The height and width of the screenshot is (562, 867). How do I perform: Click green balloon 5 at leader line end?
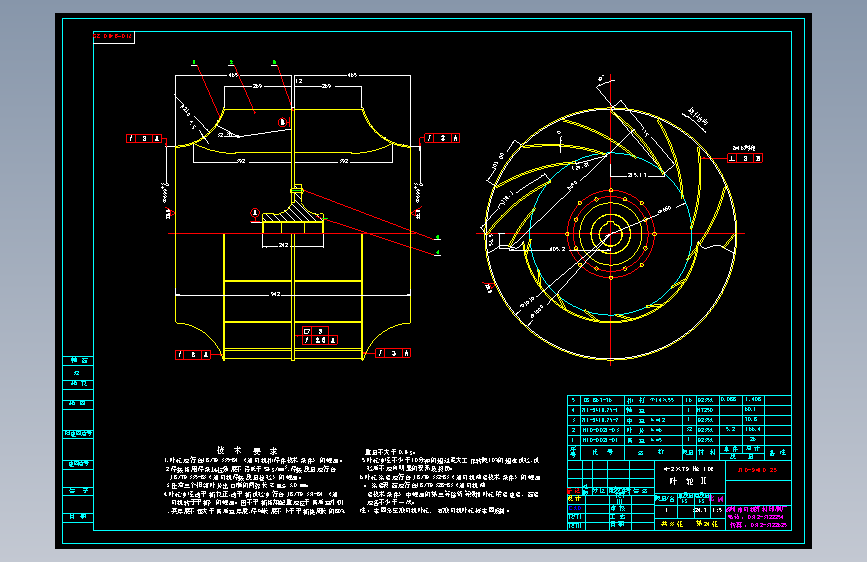pyautogui.click(x=437, y=237)
